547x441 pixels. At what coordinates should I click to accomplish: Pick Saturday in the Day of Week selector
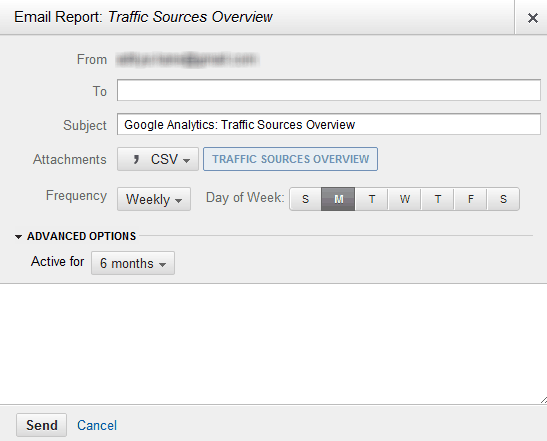click(x=503, y=199)
